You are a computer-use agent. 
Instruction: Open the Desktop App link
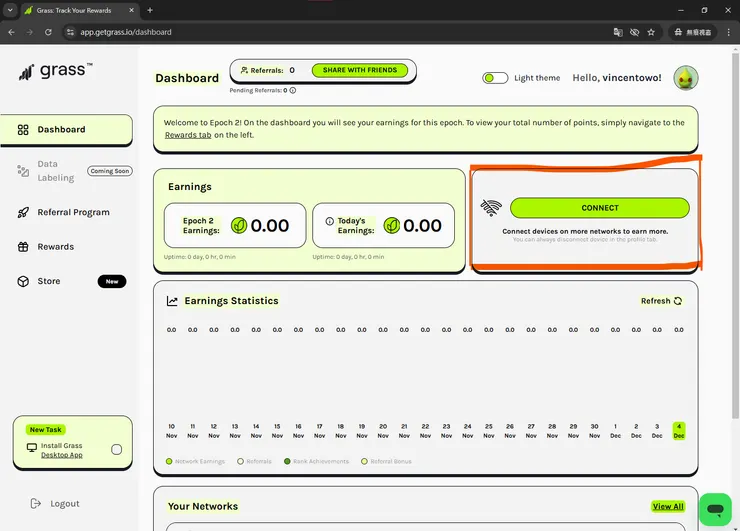(61, 455)
